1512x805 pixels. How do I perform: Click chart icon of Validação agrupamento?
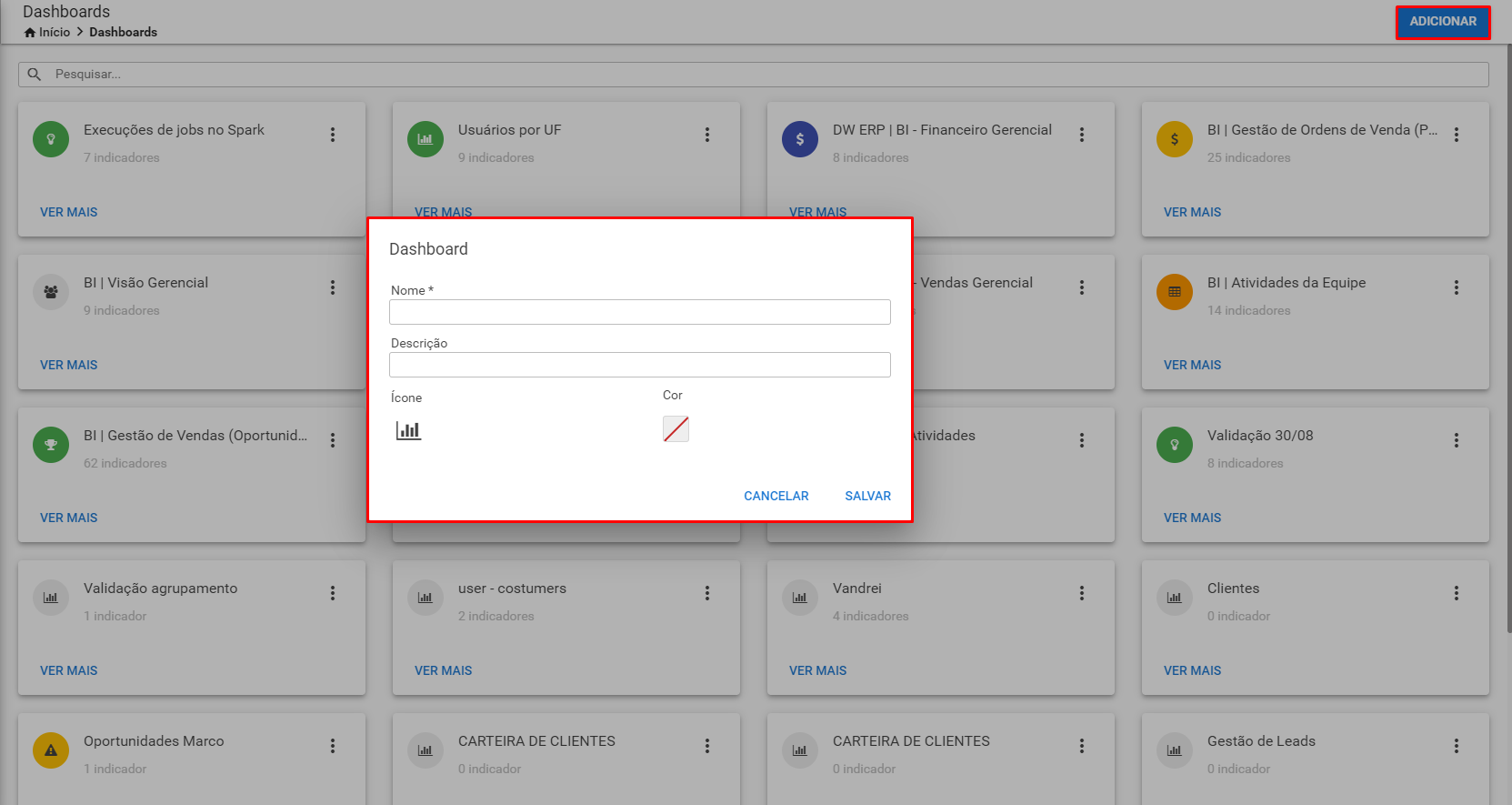[51, 598]
